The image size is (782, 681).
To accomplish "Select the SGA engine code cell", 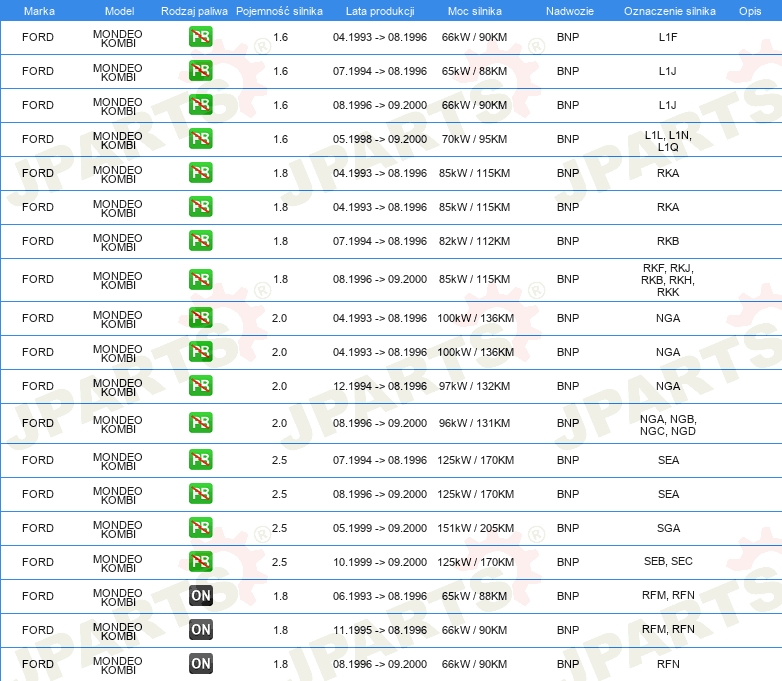I will [668, 528].
